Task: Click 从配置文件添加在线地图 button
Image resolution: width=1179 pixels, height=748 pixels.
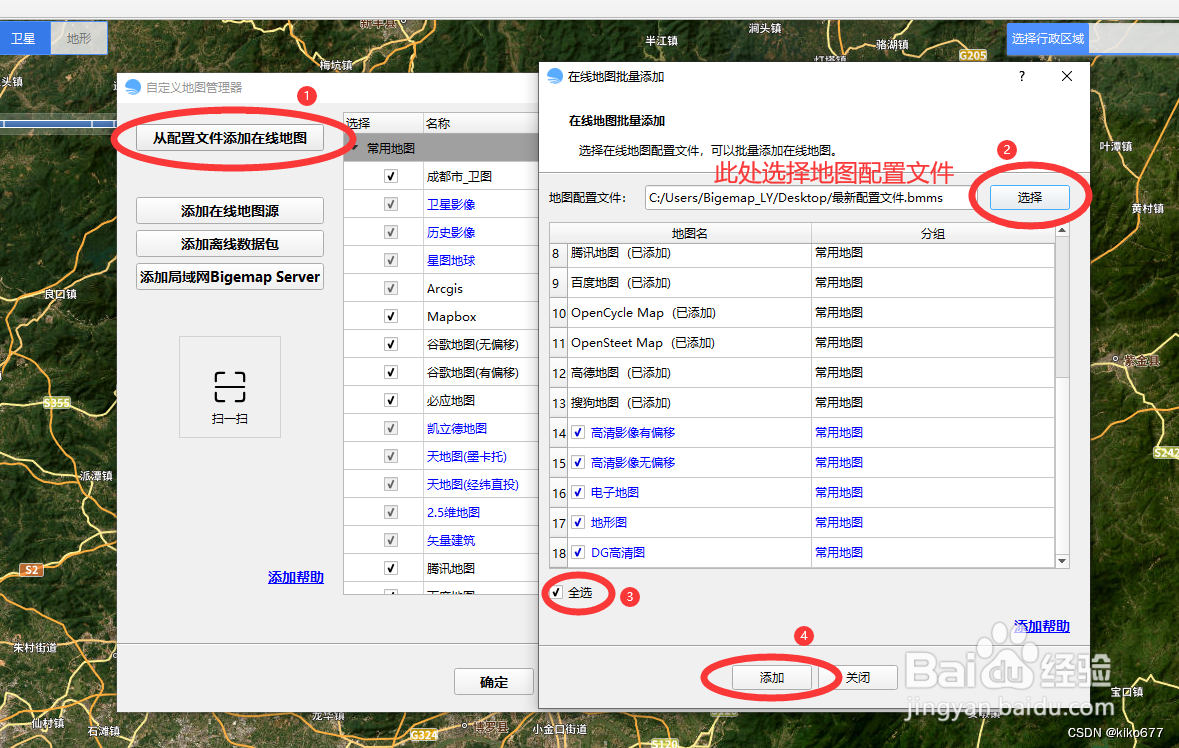Action: 229,137
